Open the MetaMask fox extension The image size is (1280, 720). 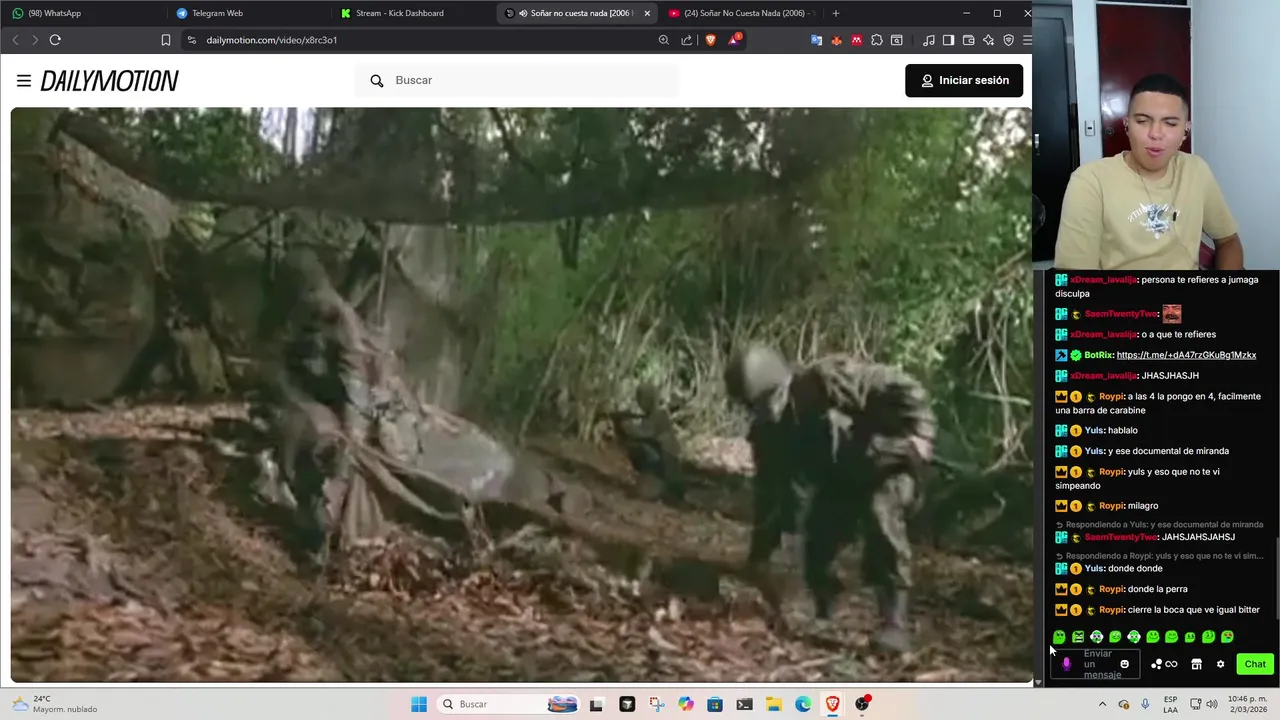pyautogui.click(x=837, y=40)
